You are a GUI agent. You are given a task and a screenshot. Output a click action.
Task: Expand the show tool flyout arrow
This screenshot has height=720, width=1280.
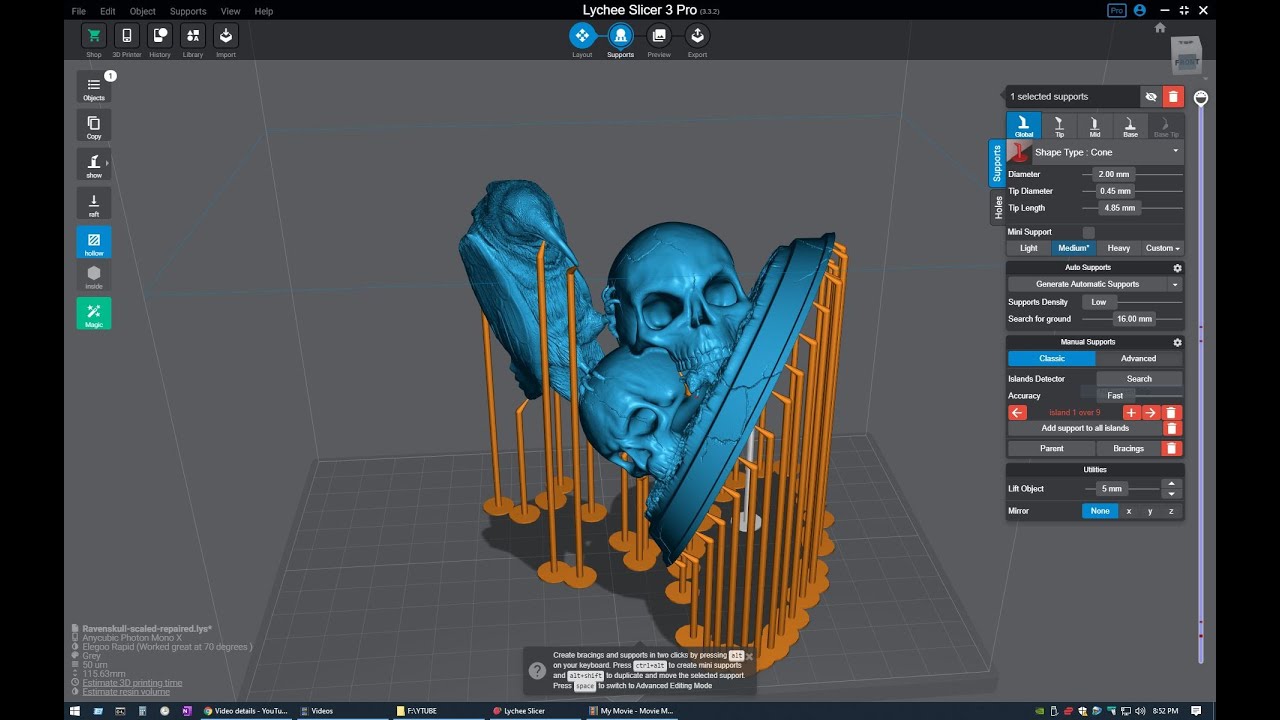click(x=107, y=163)
